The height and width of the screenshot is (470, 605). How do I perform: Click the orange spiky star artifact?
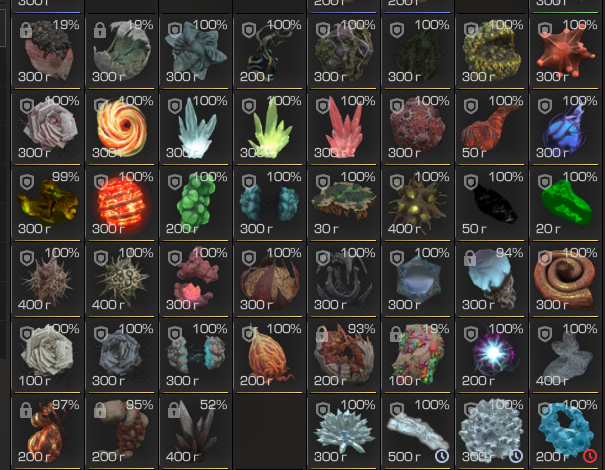click(x=566, y=51)
